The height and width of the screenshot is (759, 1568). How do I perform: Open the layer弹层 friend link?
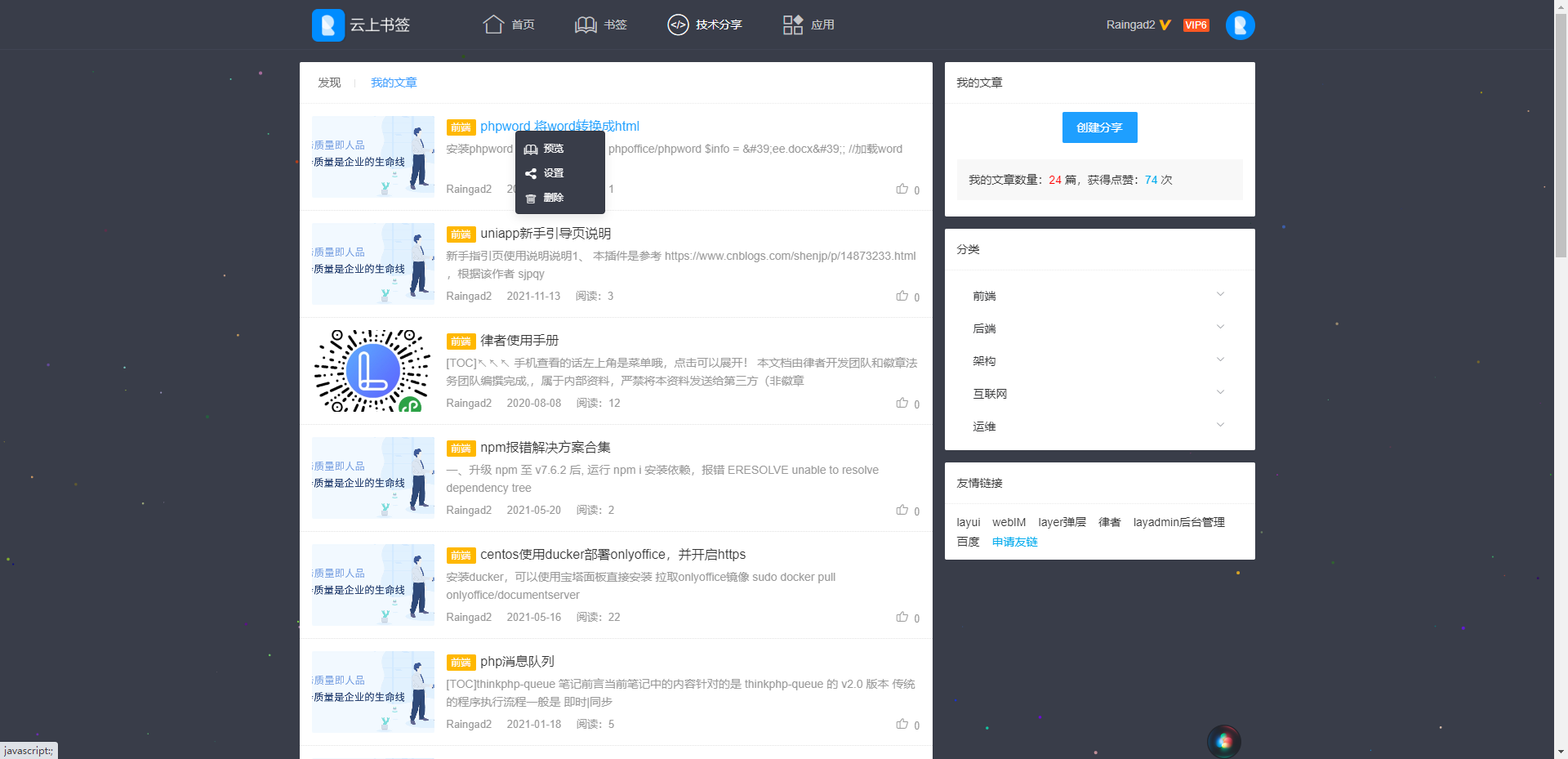click(1062, 522)
